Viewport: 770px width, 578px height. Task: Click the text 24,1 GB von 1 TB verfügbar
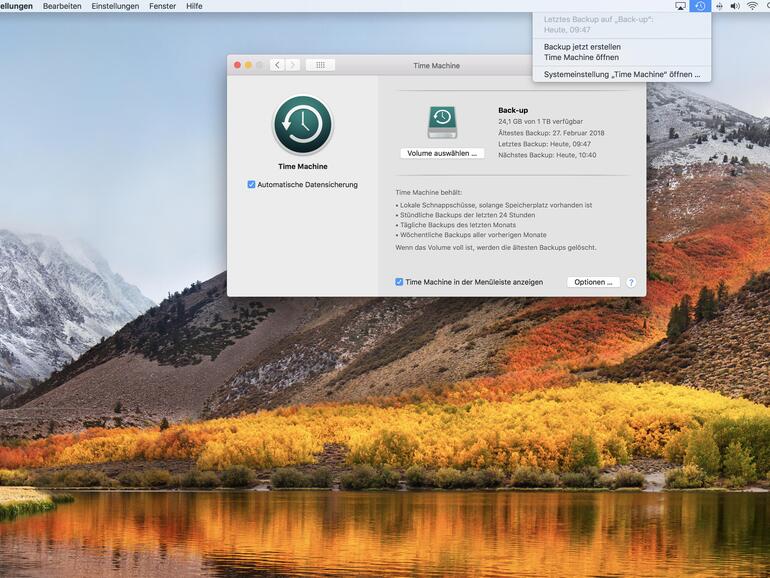pos(541,121)
